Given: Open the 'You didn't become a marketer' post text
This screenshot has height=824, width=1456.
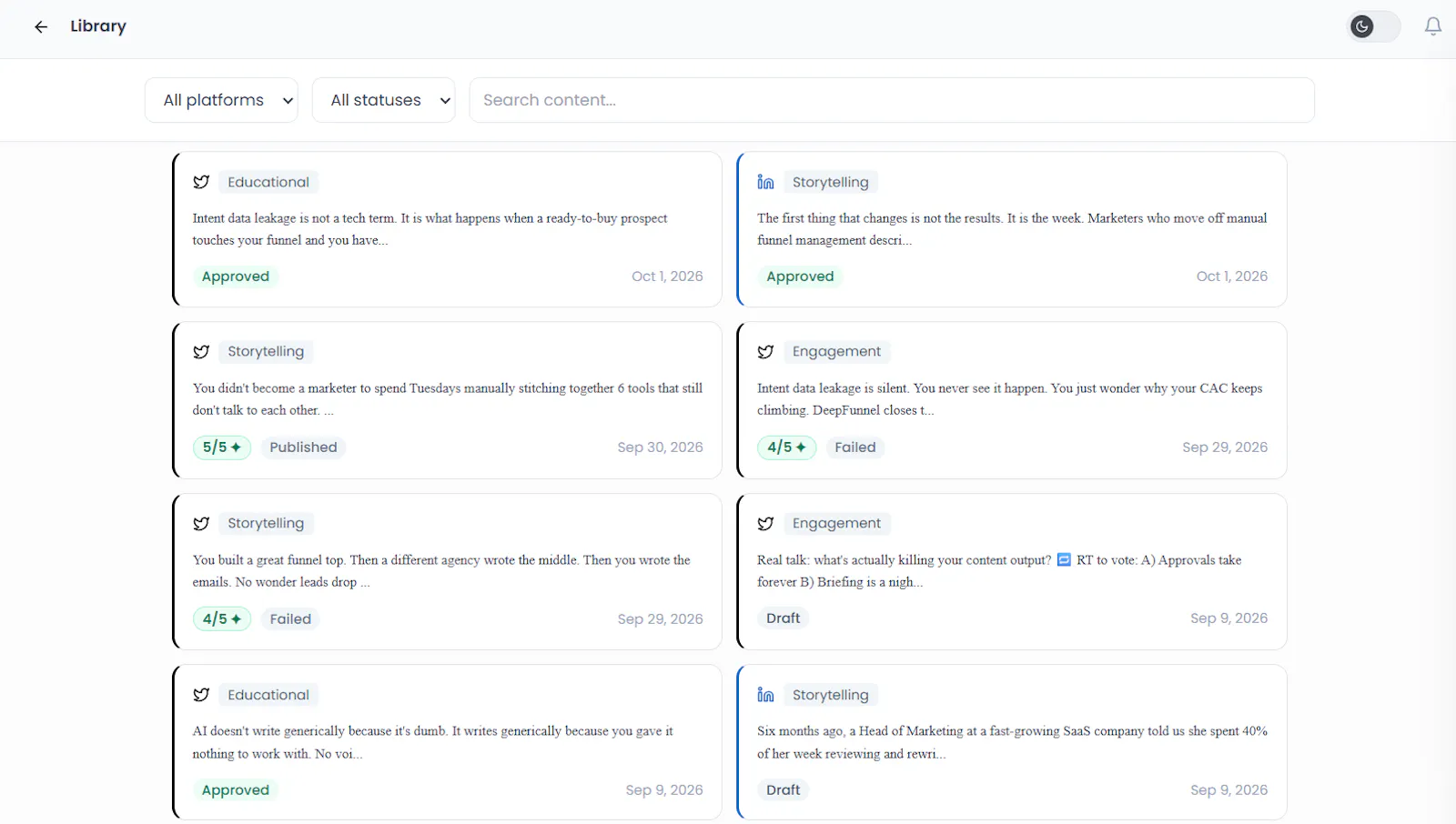Looking at the screenshot, I should pyautogui.click(x=448, y=399).
